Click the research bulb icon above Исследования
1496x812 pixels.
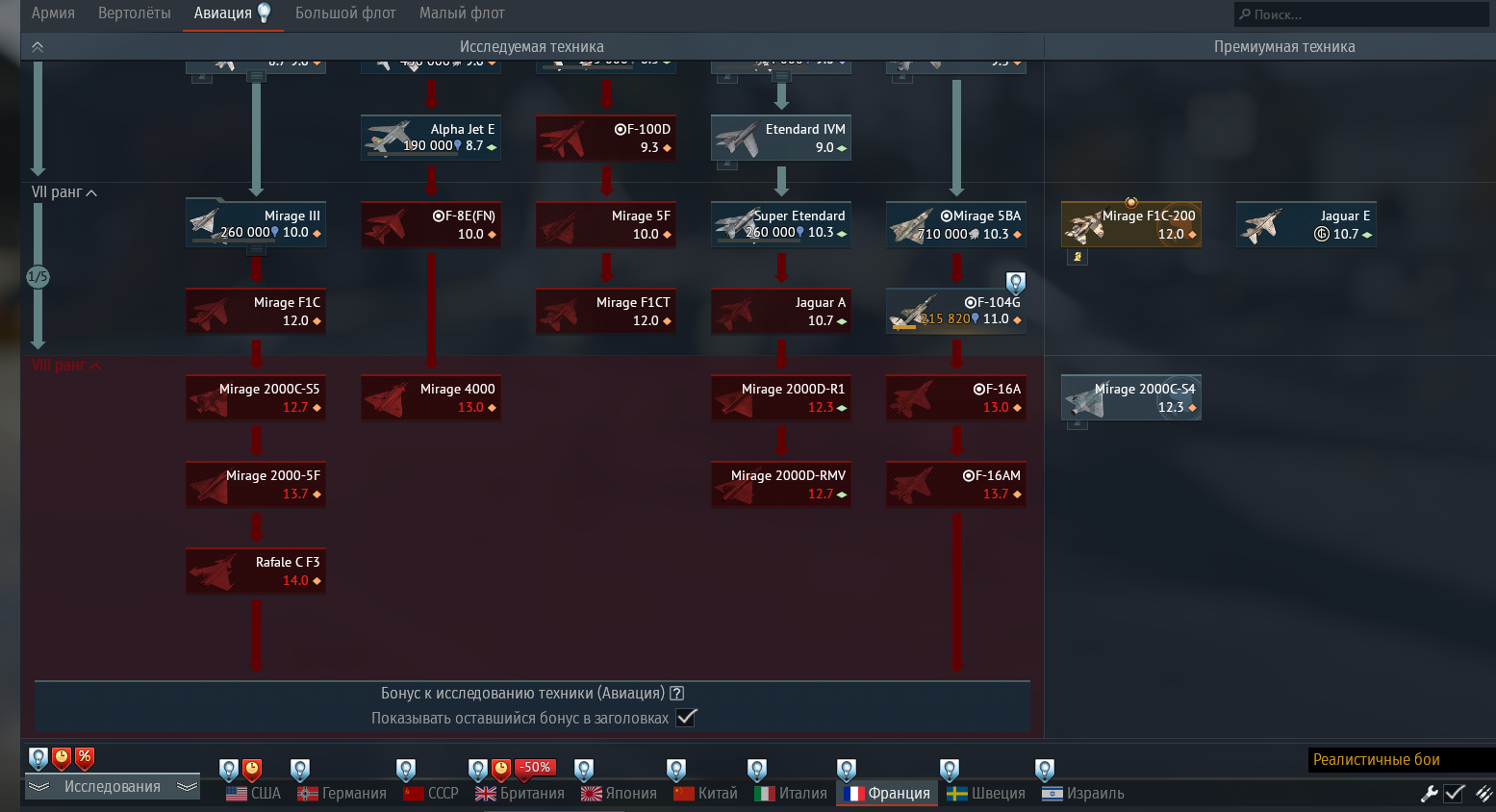click(x=38, y=759)
